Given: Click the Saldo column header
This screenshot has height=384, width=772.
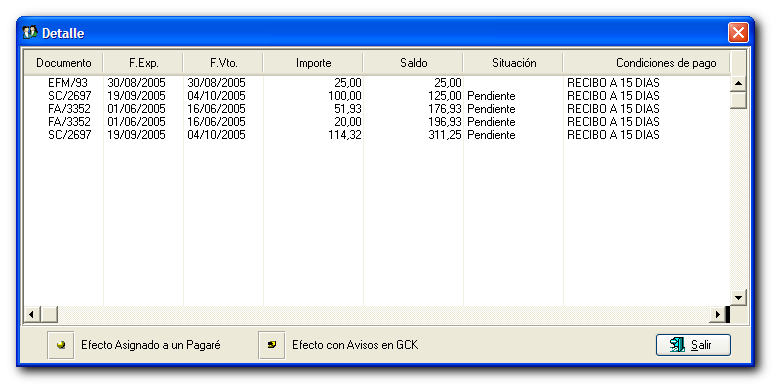Looking at the screenshot, I should (x=414, y=63).
